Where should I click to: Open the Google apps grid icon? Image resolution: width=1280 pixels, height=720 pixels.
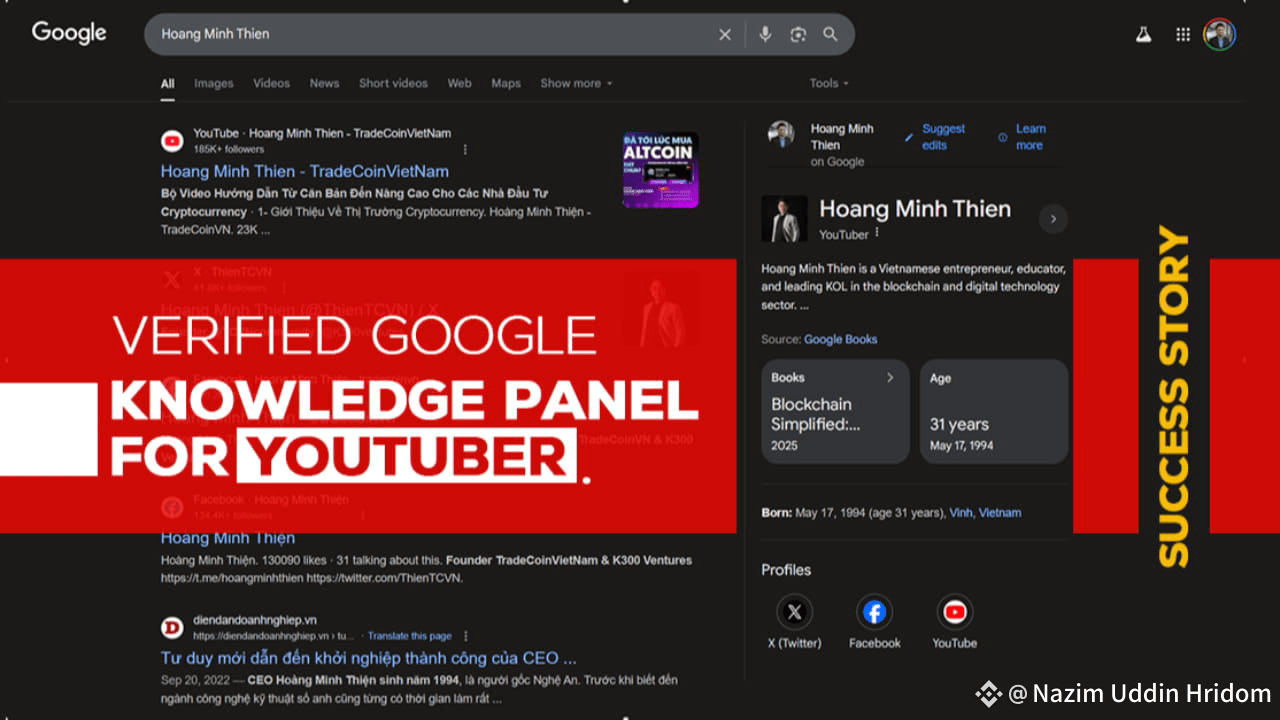(x=1183, y=34)
